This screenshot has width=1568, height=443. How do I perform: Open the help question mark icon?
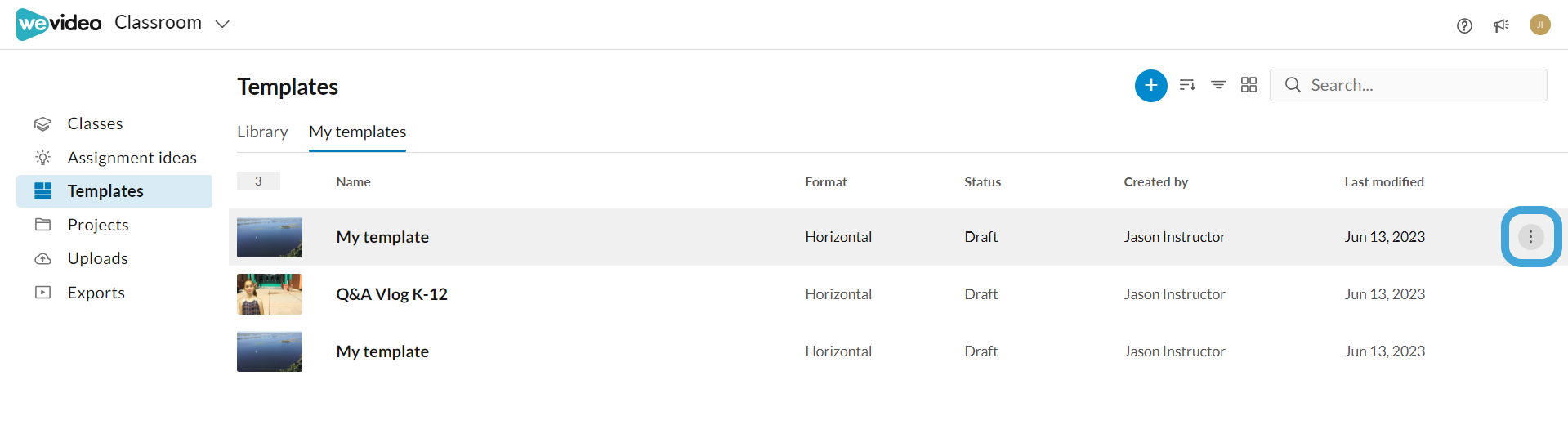coord(1464,25)
